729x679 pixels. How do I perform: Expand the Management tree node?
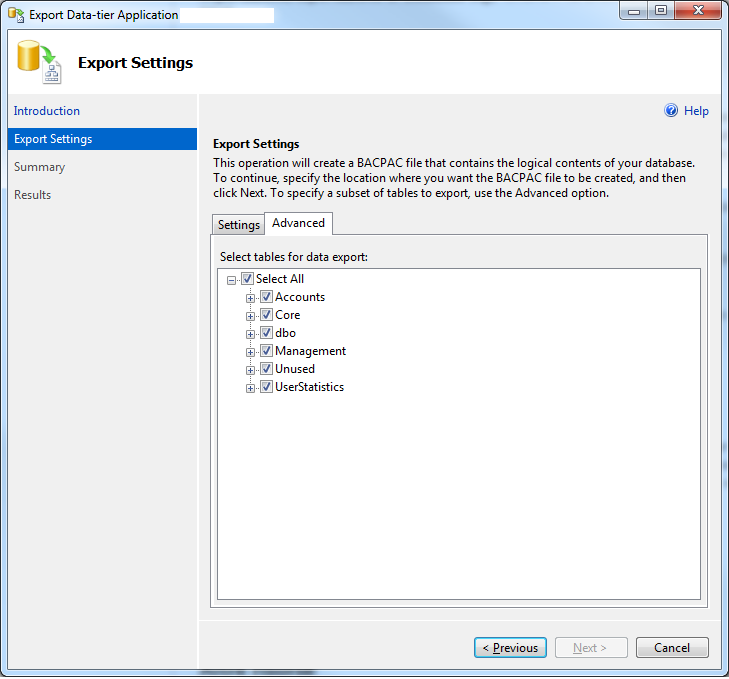(251, 352)
